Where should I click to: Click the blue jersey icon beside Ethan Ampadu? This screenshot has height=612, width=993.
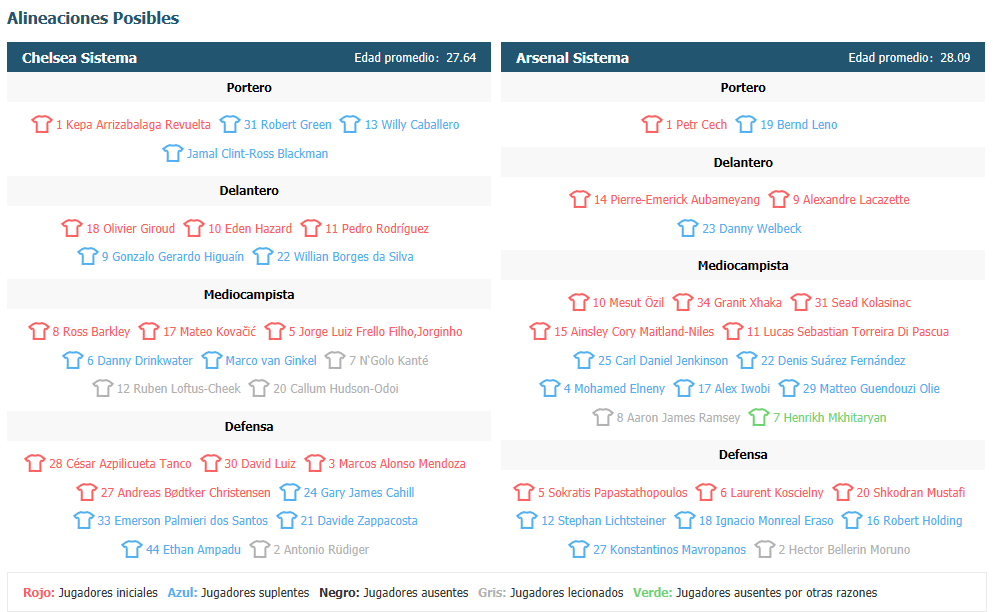click(x=132, y=550)
